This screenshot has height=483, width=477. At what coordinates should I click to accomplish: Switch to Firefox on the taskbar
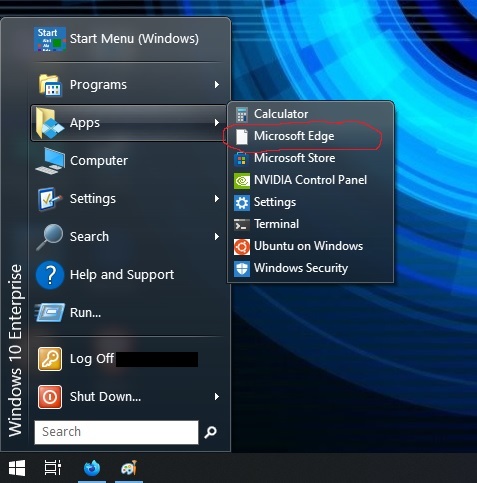pos(92,468)
